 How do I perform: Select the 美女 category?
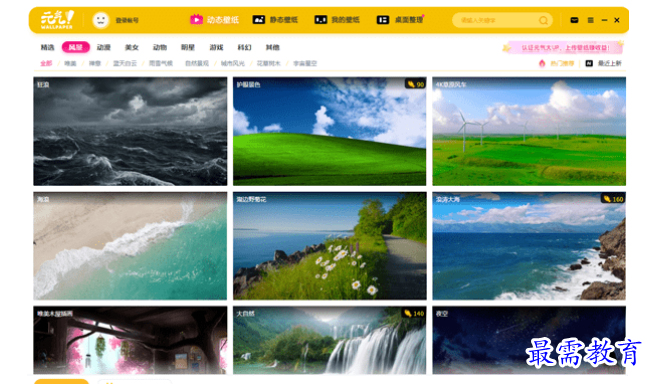click(x=132, y=47)
